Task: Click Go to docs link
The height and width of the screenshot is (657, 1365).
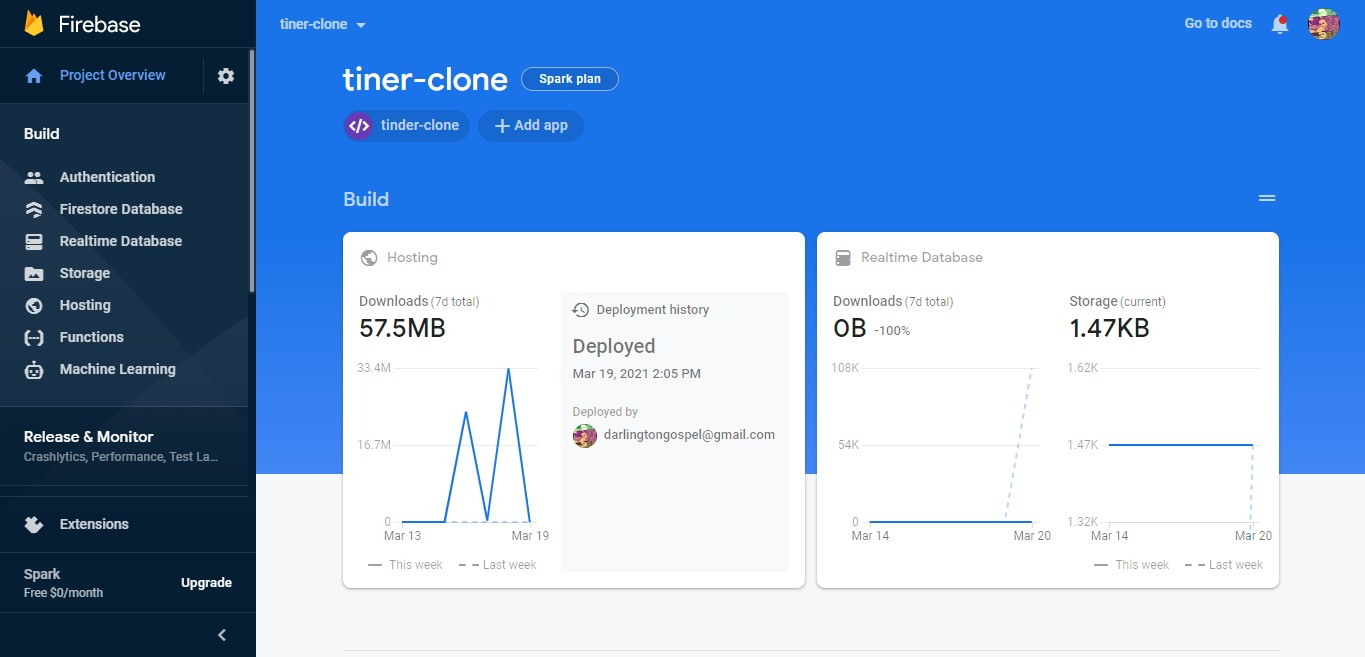Action: [1218, 24]
